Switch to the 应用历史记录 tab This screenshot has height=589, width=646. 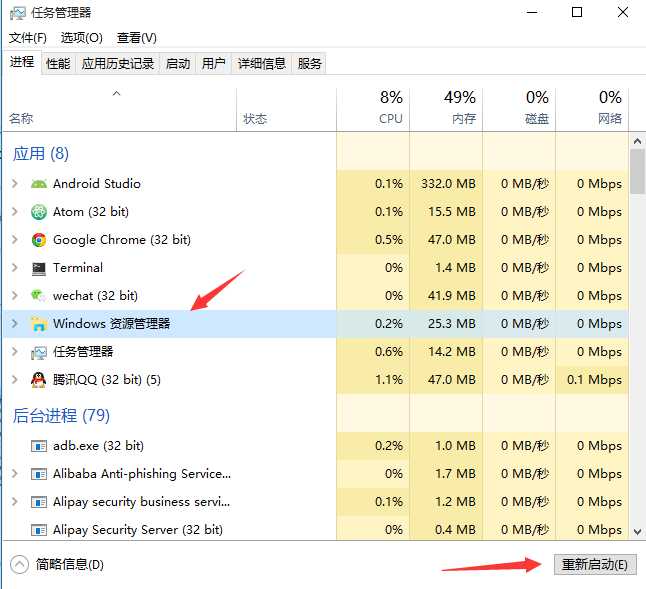pos(117,63)
